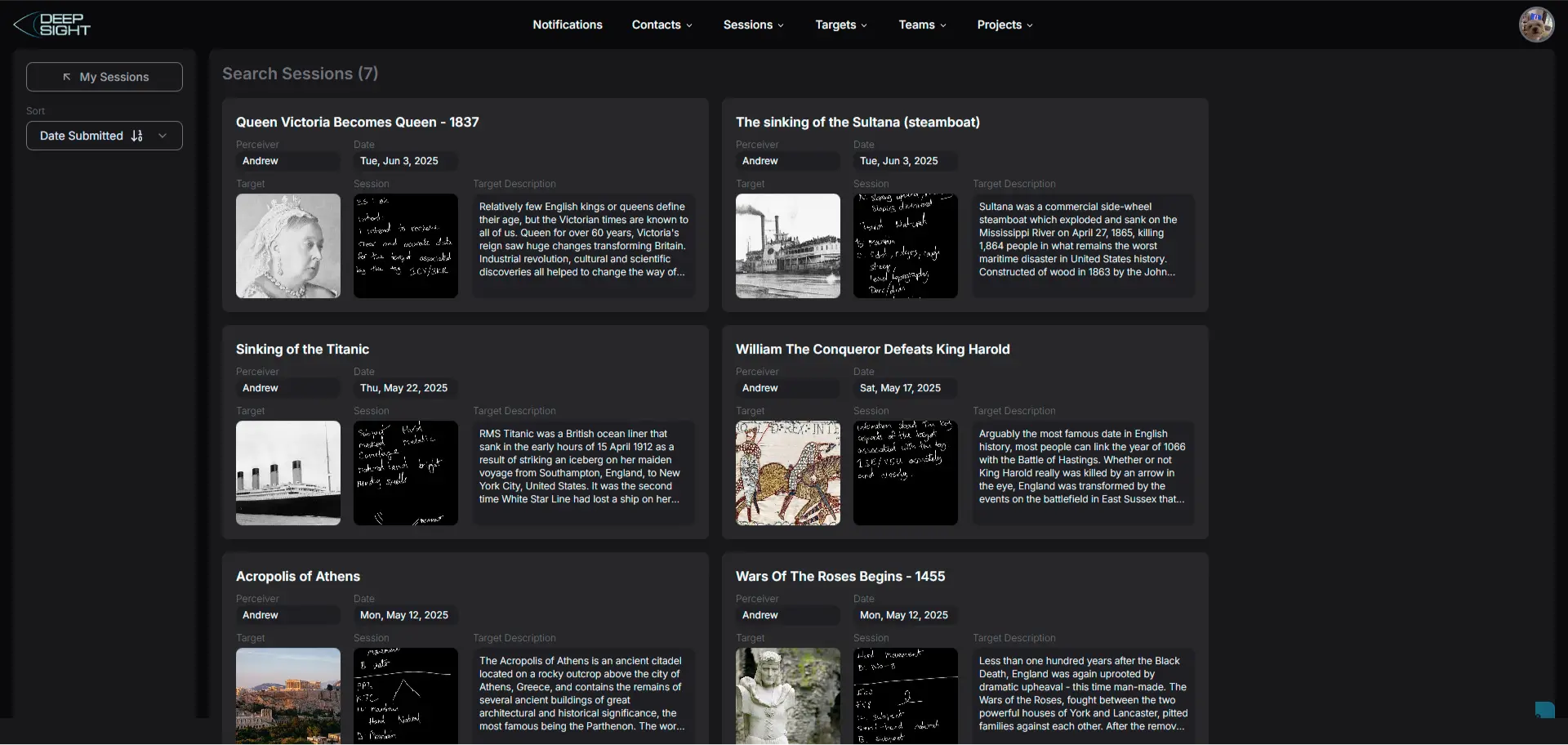Open the Bayeux Tapestry target image
Image resolution: width=1568 pixels, height=745 pixels.
[x=788, y=473]
